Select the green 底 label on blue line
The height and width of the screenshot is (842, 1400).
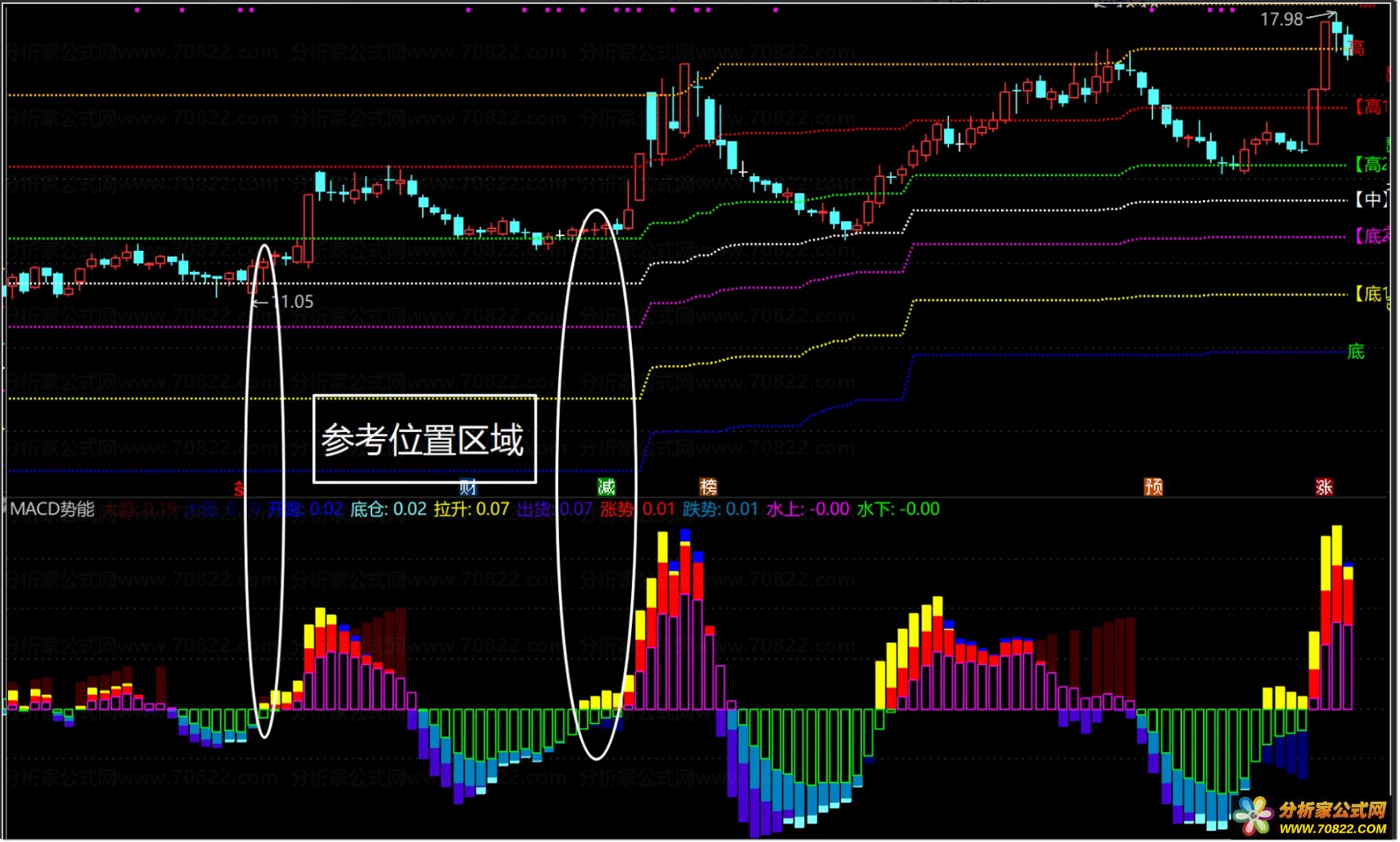pos(1356,351)
